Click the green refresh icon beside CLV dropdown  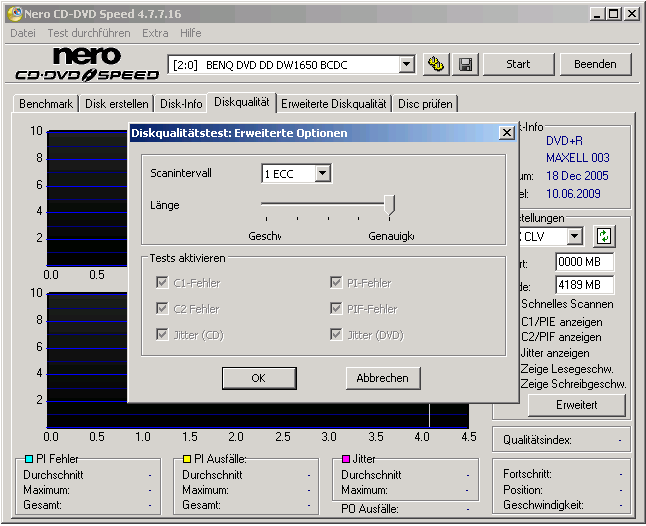click(x=604, y=237)
